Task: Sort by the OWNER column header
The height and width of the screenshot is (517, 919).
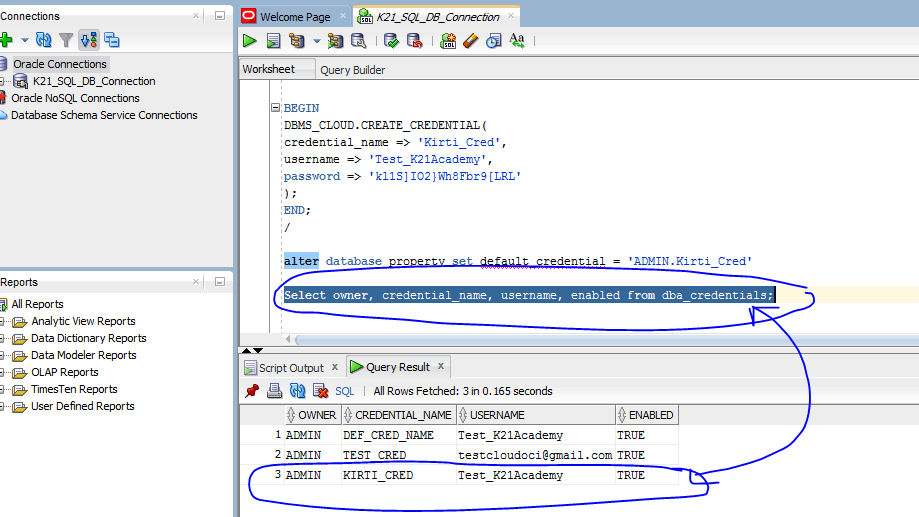Action: [x=312, y=415]
